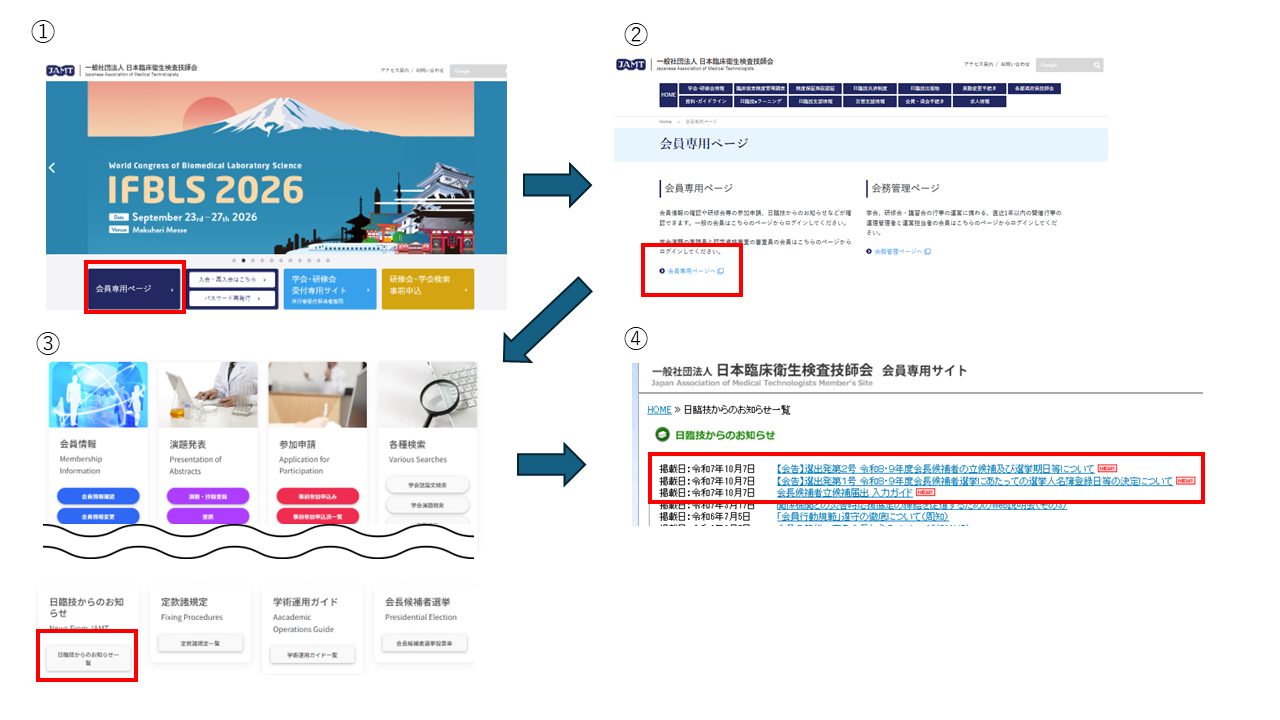Viewport: 1280px width, 720px height.
Task: Click the JAMT logo on the homepage
Action: (60, 70)
